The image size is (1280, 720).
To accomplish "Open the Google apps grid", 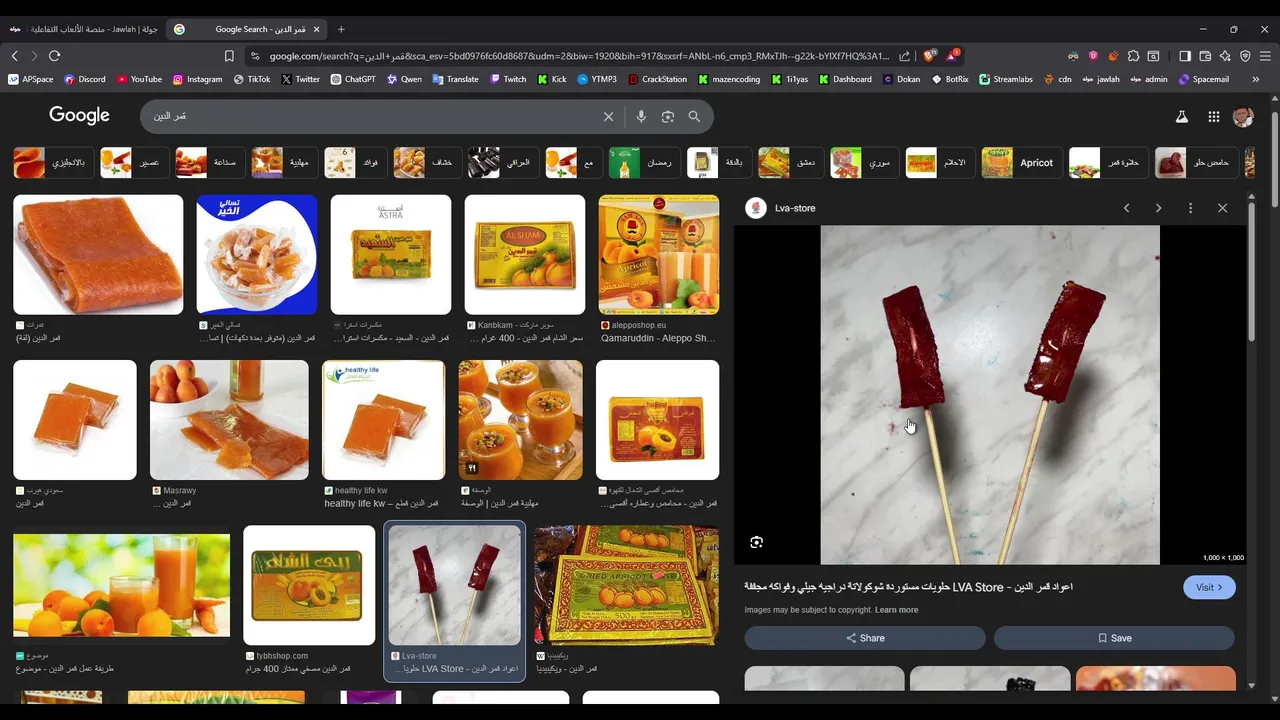I will click(x=1213, y=117).
